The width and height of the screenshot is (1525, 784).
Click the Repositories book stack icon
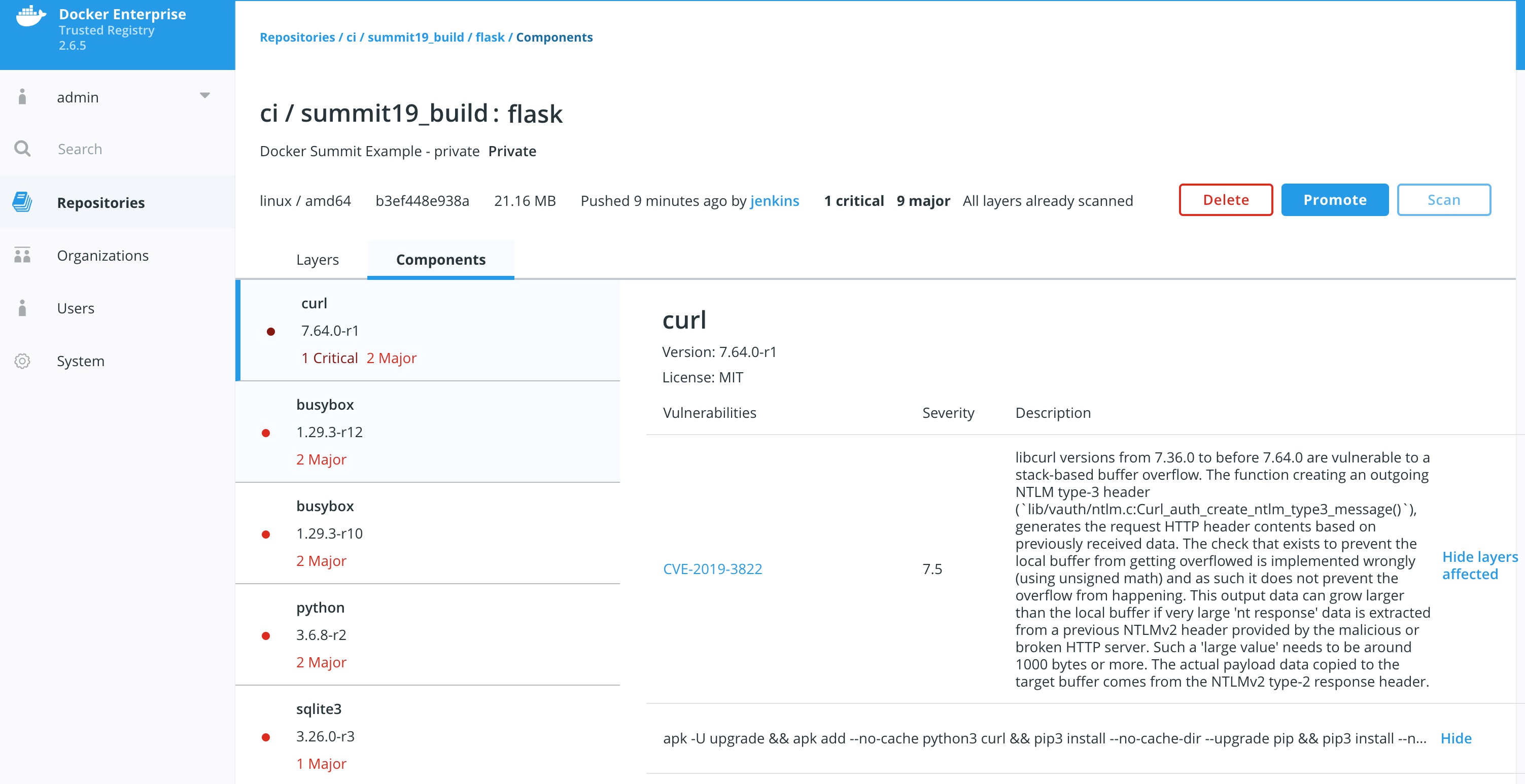(22, 202)
